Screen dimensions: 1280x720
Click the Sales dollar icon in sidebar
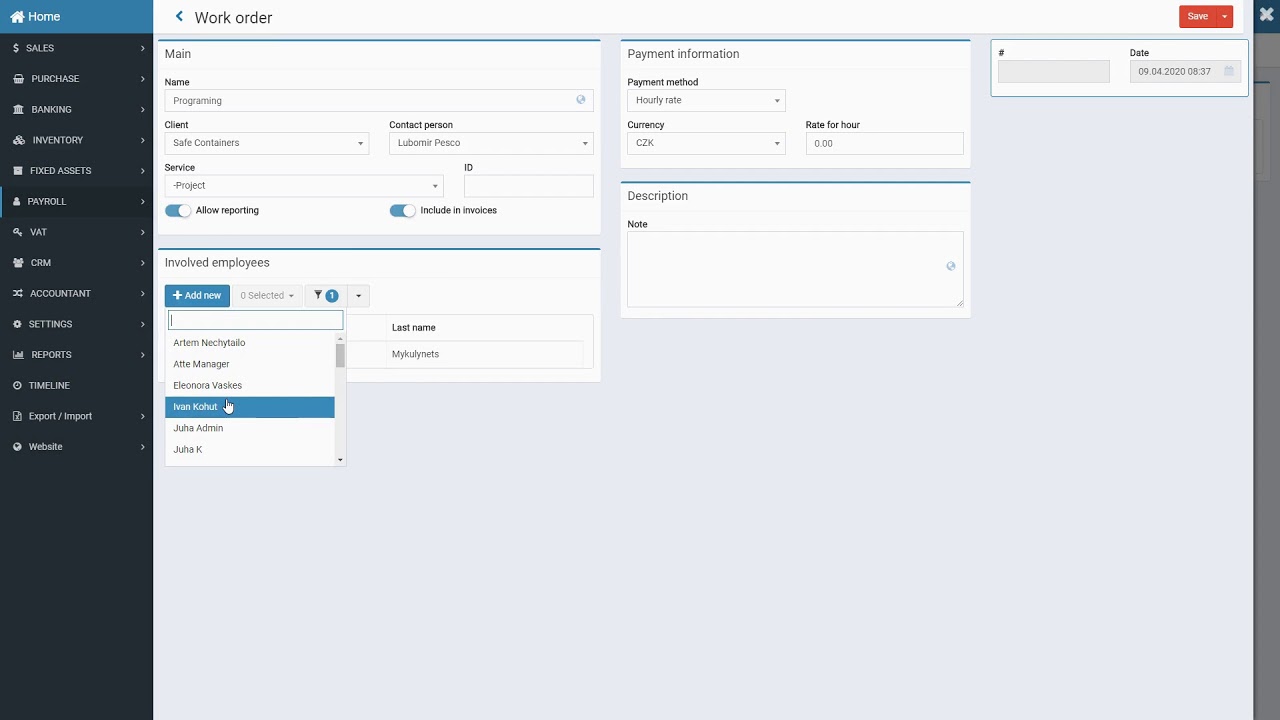coord(16,48)
